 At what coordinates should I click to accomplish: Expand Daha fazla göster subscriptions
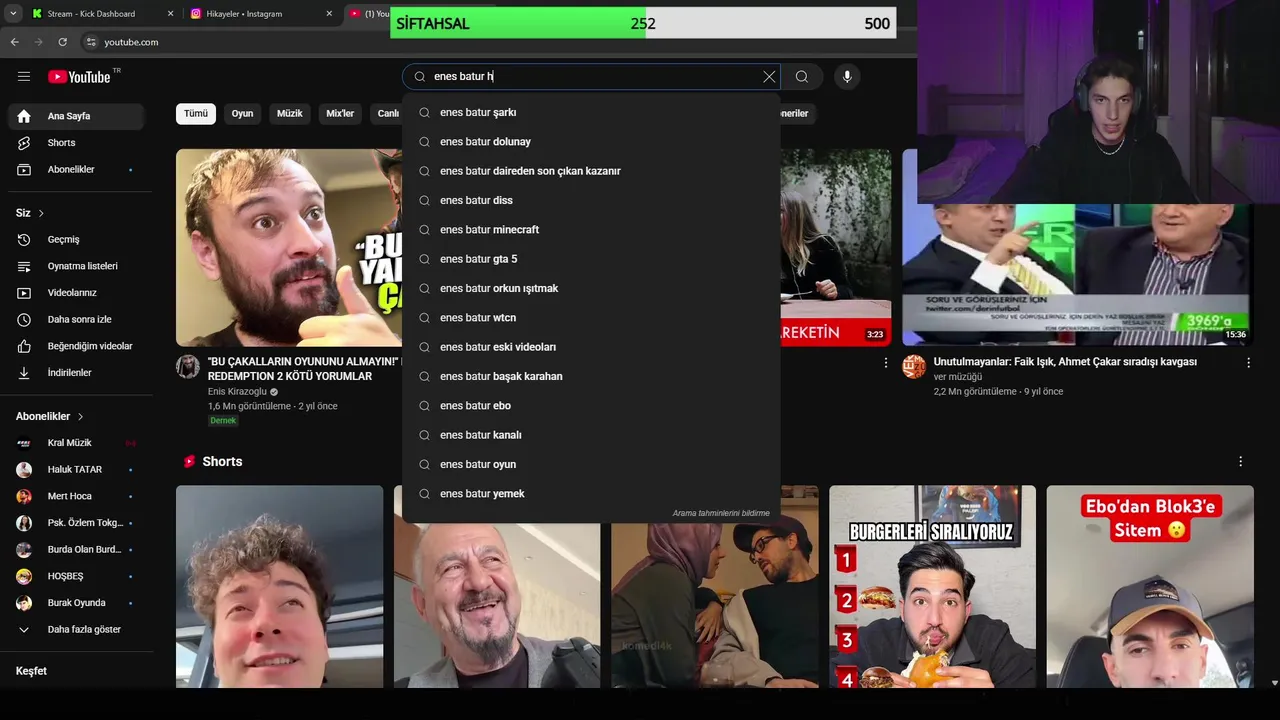tap(76, 630)
